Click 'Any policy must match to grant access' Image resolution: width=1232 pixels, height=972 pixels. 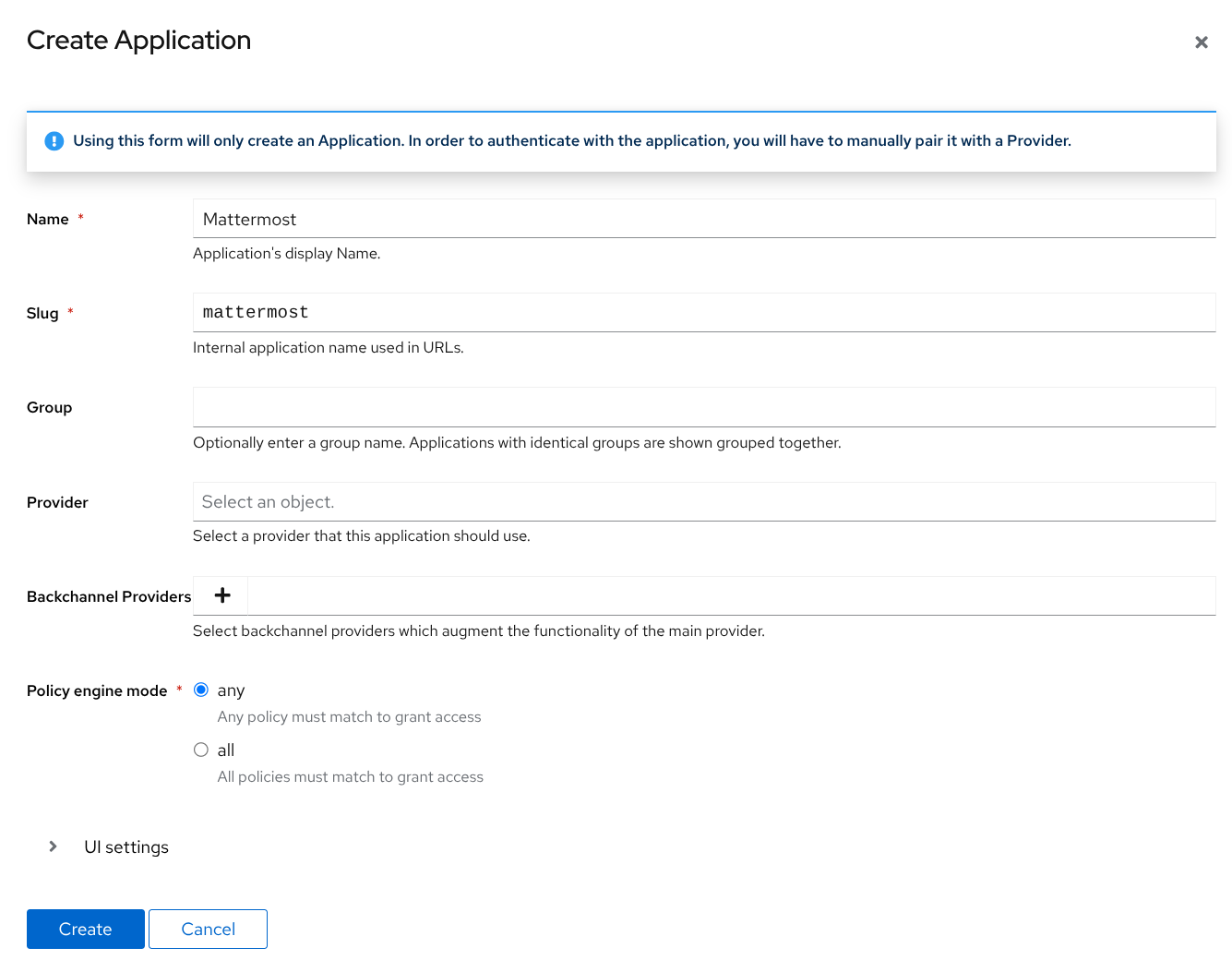[x=350, y=717]
